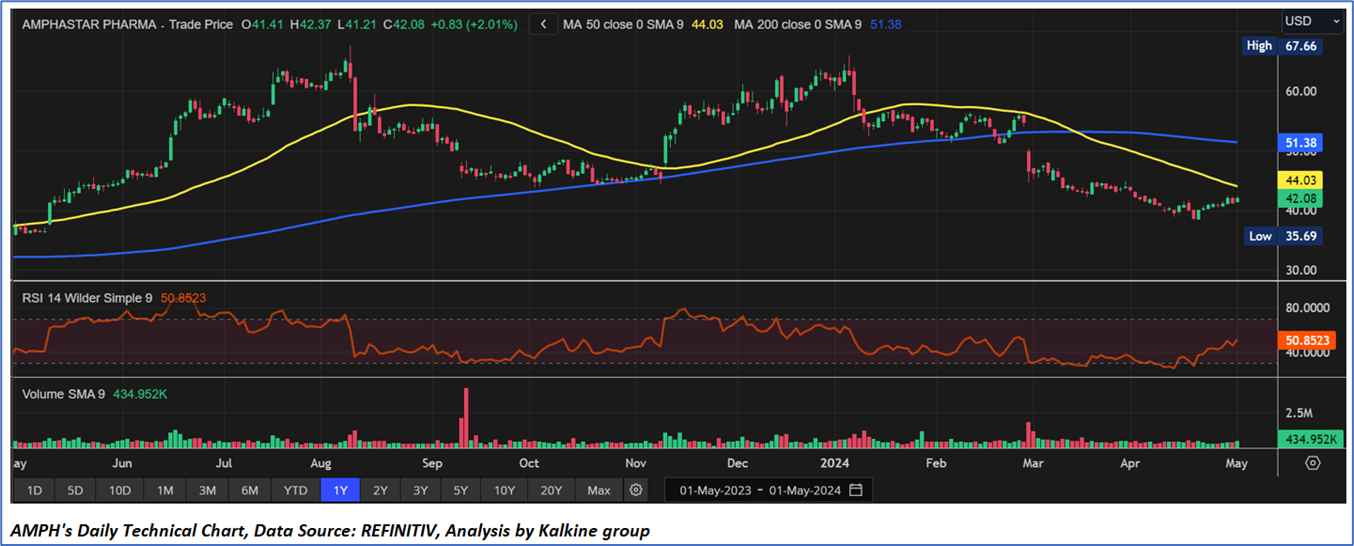Click the Dec label on time axis
The height and width of the screenshot is (546, 1354).
point(737,463)
